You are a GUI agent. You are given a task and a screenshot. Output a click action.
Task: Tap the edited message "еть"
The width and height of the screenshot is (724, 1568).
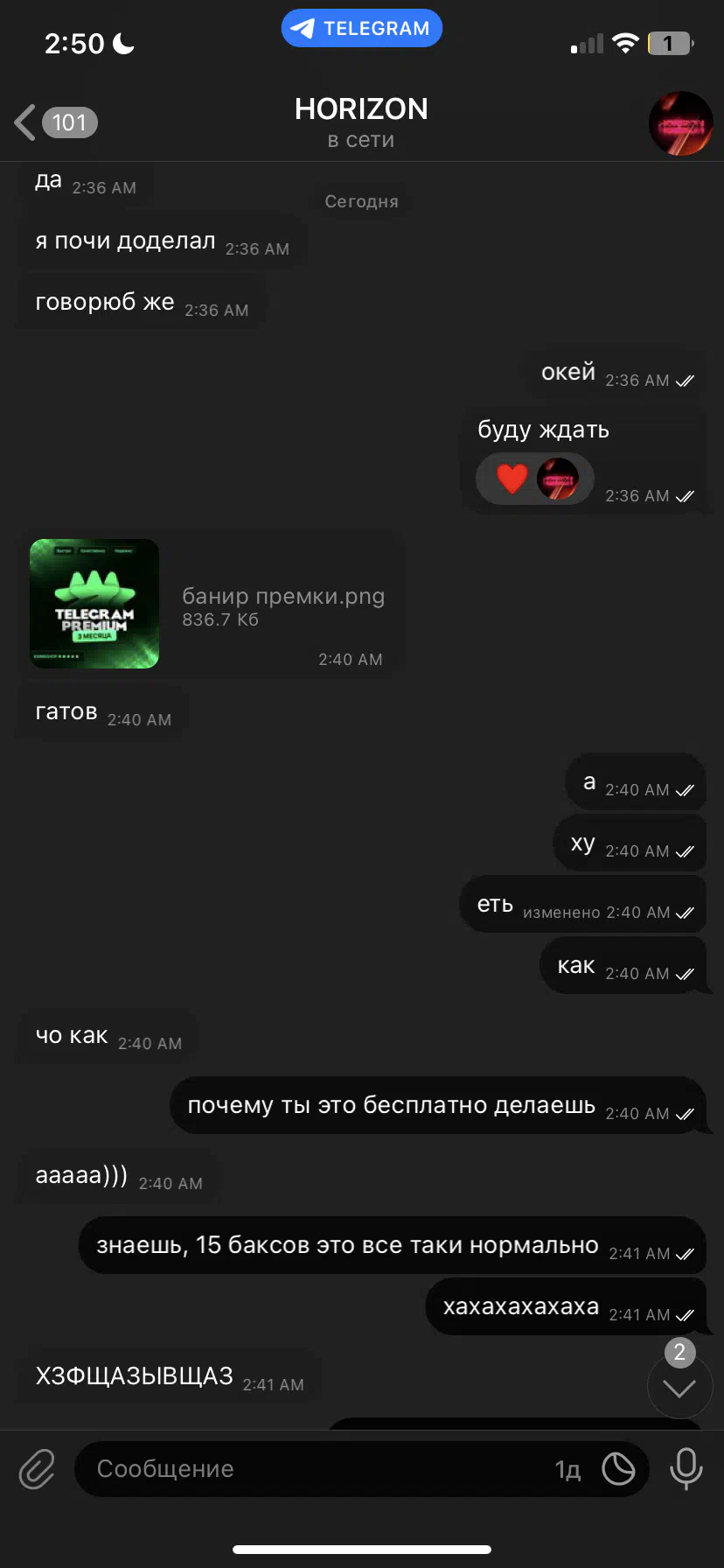(x=582, y=905)
